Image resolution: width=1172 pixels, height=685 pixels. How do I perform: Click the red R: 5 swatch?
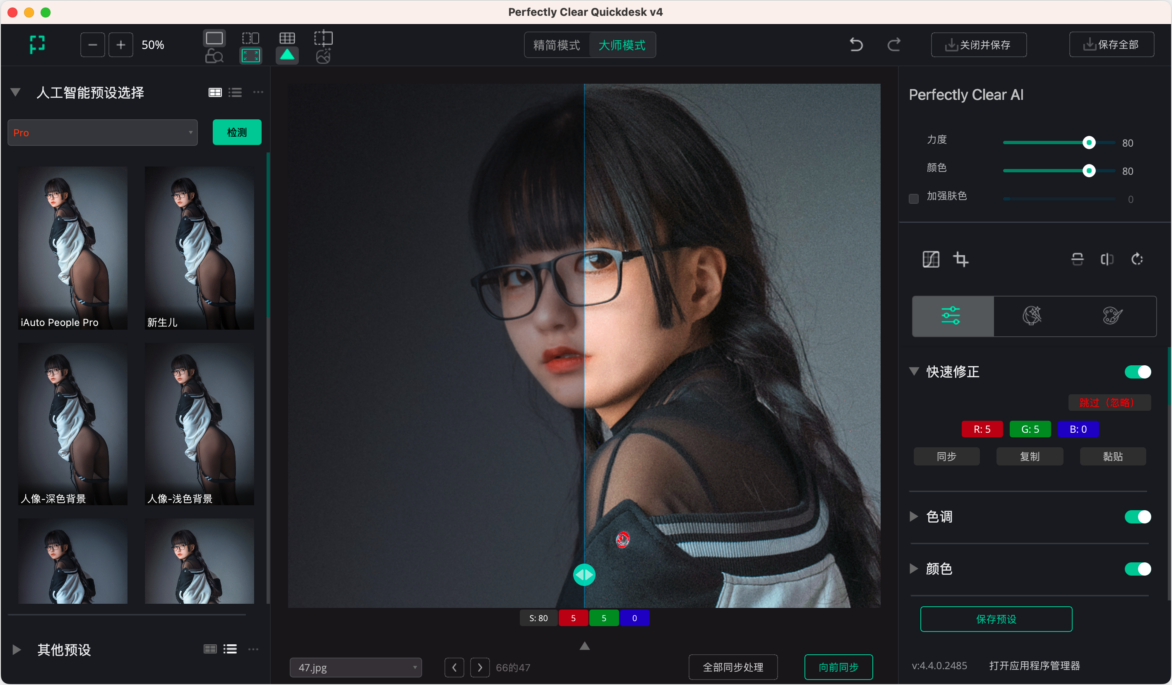click(982, 429)
